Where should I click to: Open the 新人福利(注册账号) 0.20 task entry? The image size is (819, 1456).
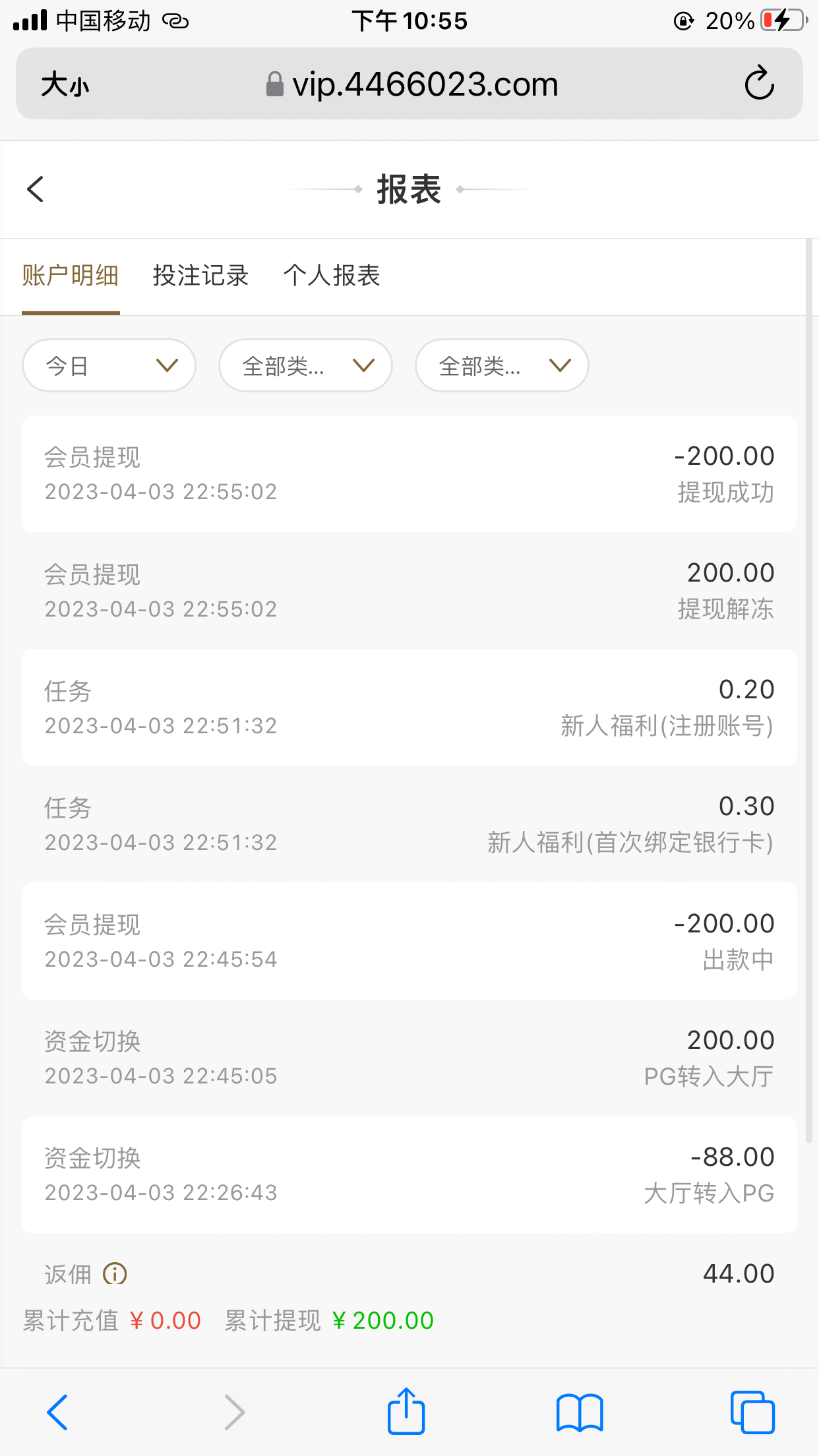pos(409,707)
